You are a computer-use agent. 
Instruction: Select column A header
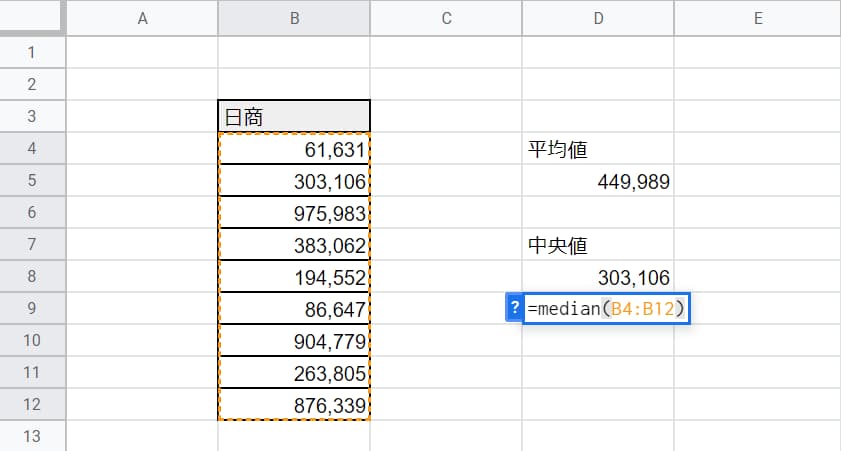point(142,18)
